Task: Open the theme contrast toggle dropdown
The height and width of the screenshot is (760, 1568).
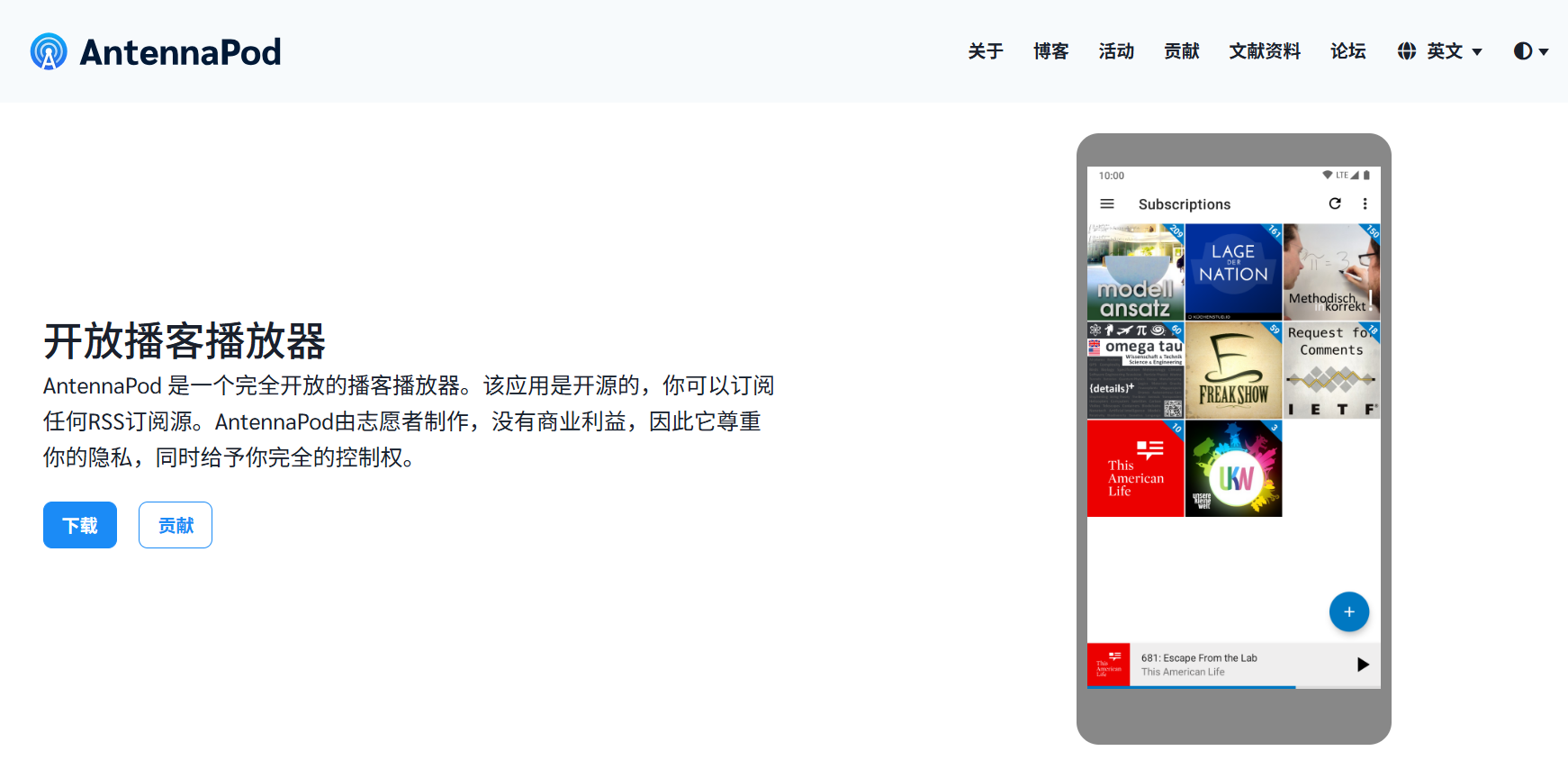Action: 1531,51
